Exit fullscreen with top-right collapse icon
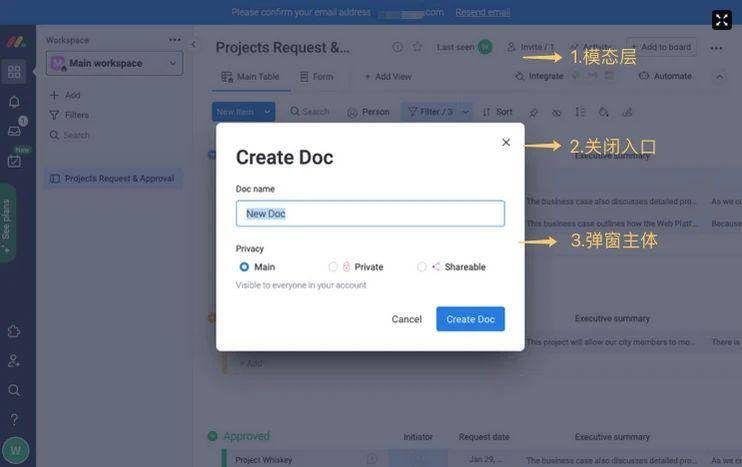The height and width of the screenshot is (467, 742). [x=722, y=20]
